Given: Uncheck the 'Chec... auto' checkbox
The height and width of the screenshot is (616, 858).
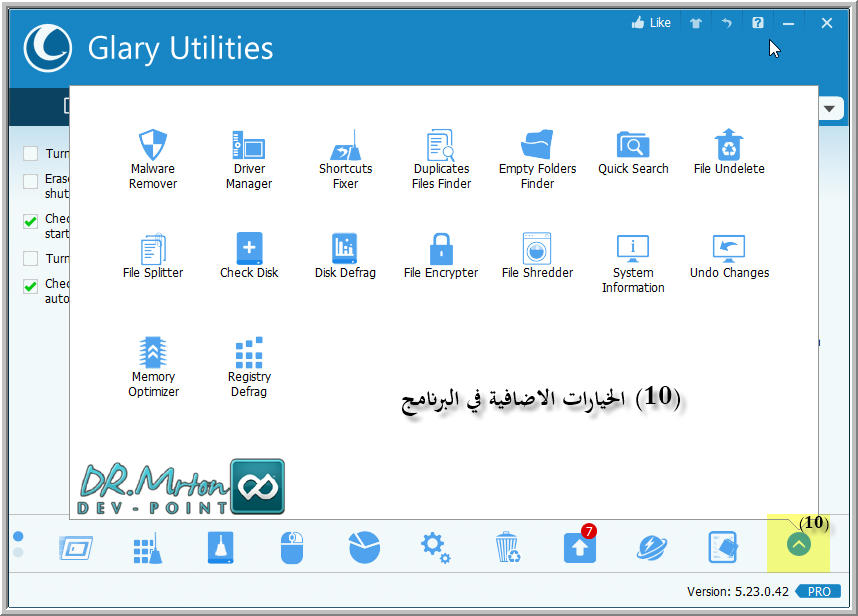Looking at the screenshot, I should coord(31,286).
